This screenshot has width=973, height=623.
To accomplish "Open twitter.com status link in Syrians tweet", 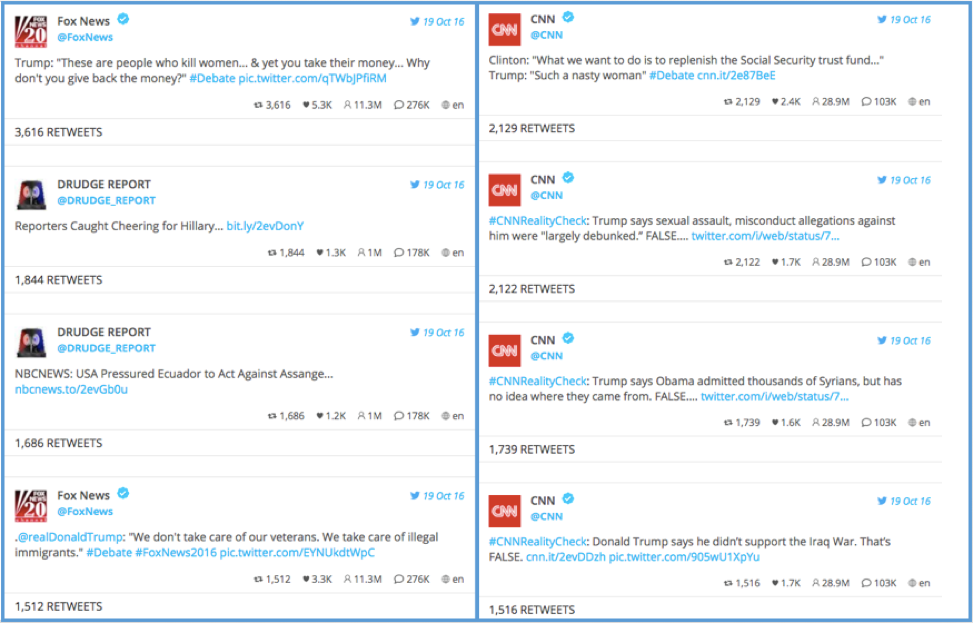I will (x=774, y=397).
